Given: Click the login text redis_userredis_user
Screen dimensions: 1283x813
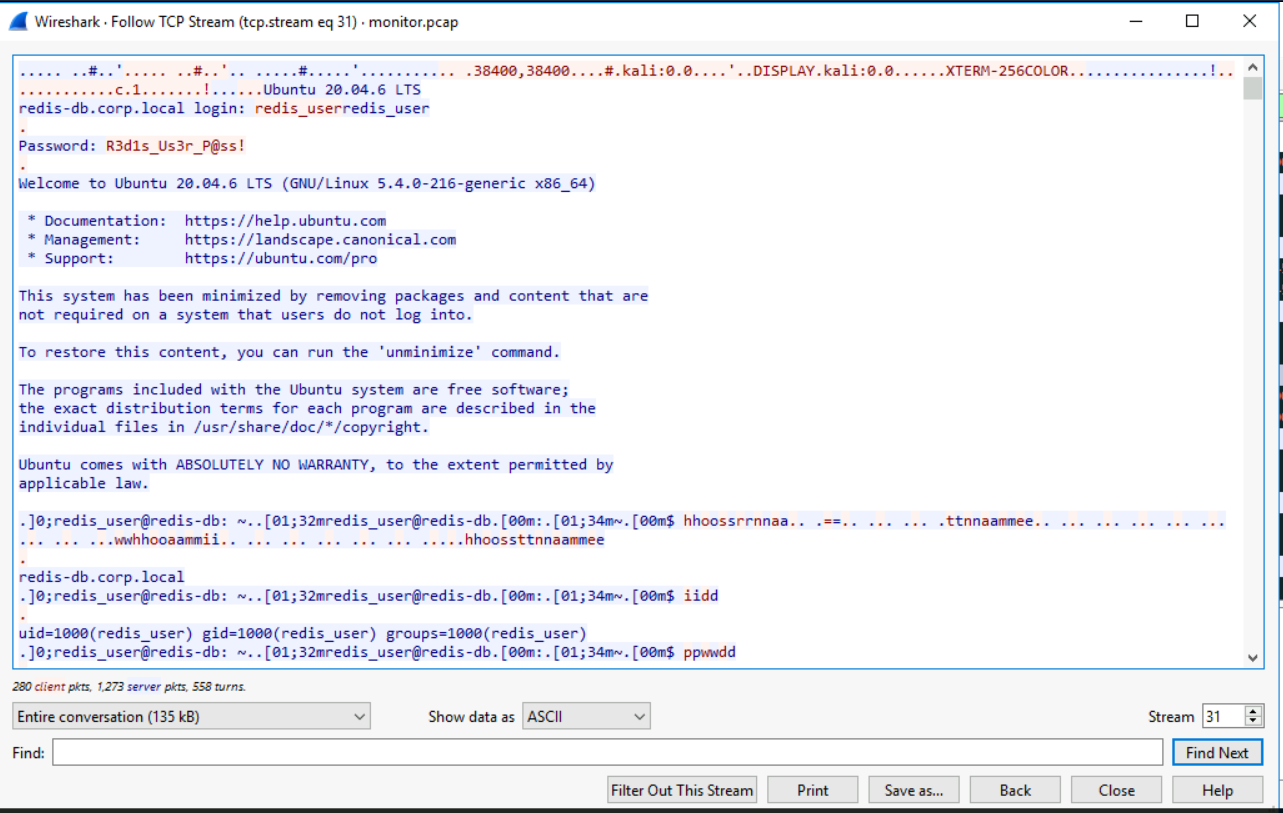Looking at the screenshot, I should (x=342, y=108).
